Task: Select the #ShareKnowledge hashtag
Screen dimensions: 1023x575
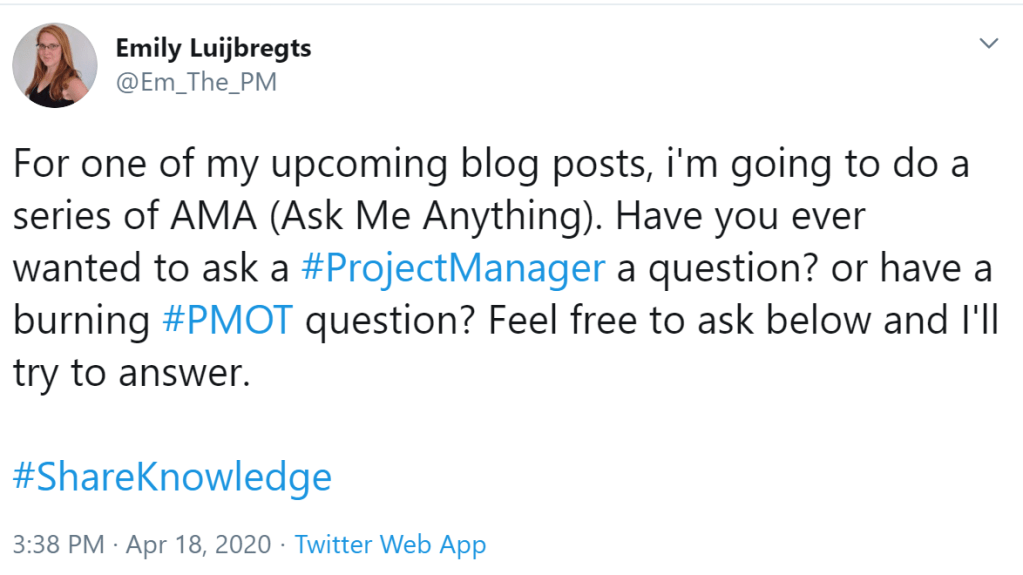Action: click(172, 477)
